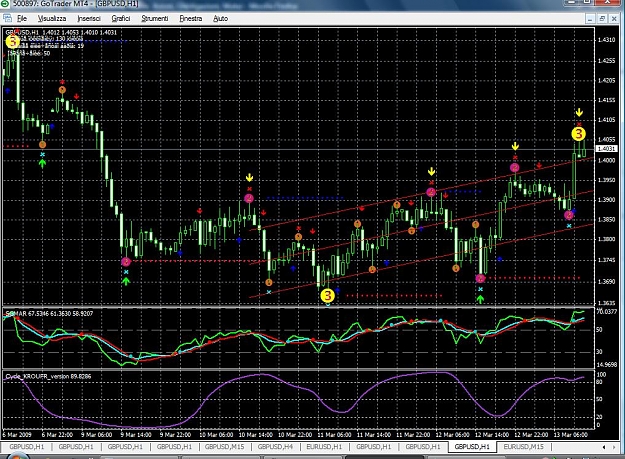Click the 13 Mar 06:00 time axis label

[x=570, y=434]
